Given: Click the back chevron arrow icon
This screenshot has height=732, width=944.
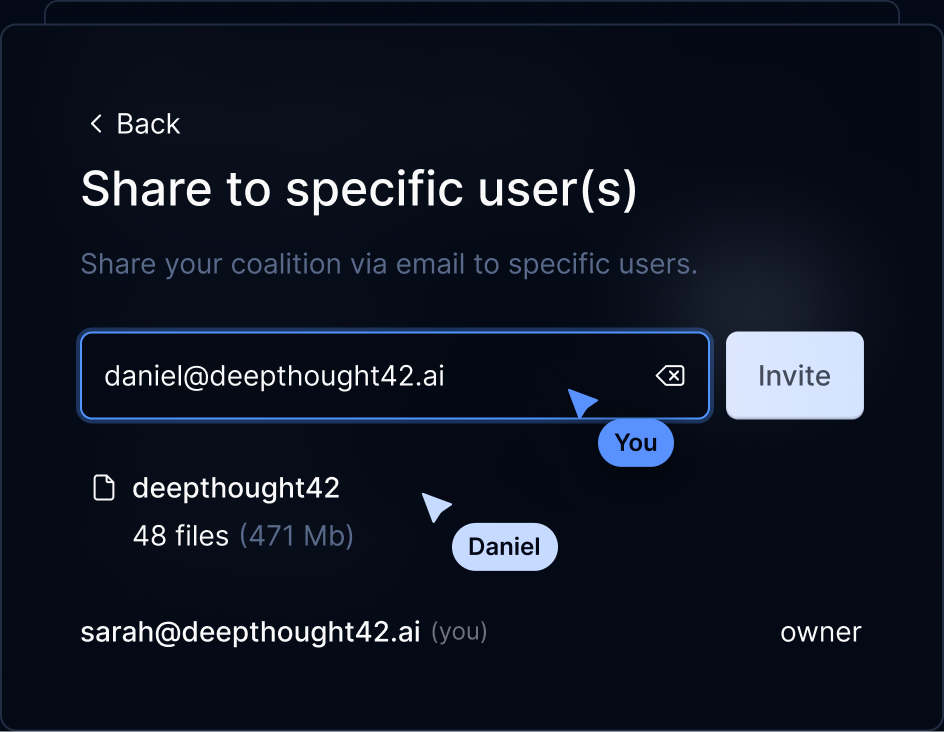Looking at the screenshot, I should tap(96, 123).
